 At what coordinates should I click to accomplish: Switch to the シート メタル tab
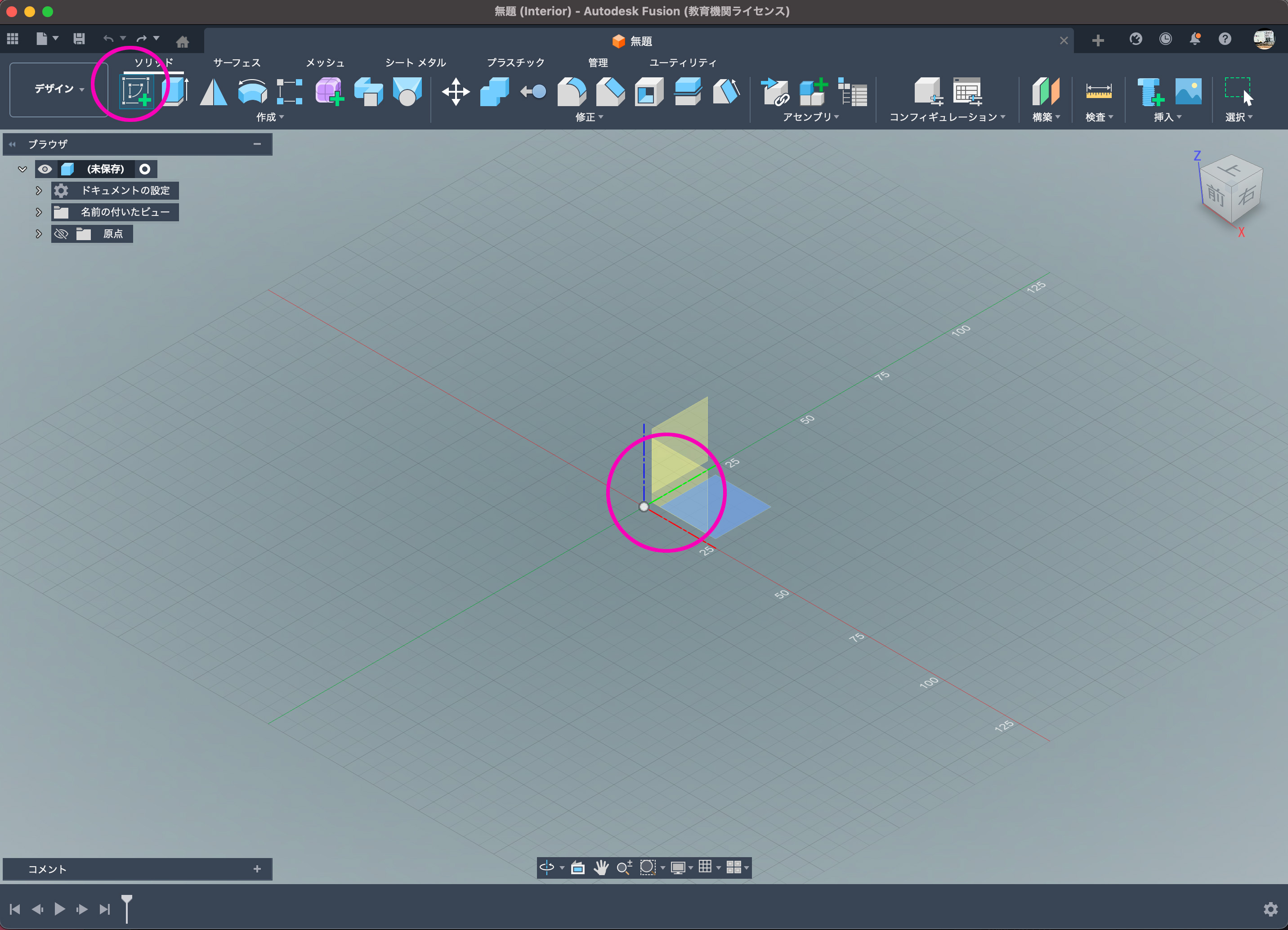coord(415,63)
